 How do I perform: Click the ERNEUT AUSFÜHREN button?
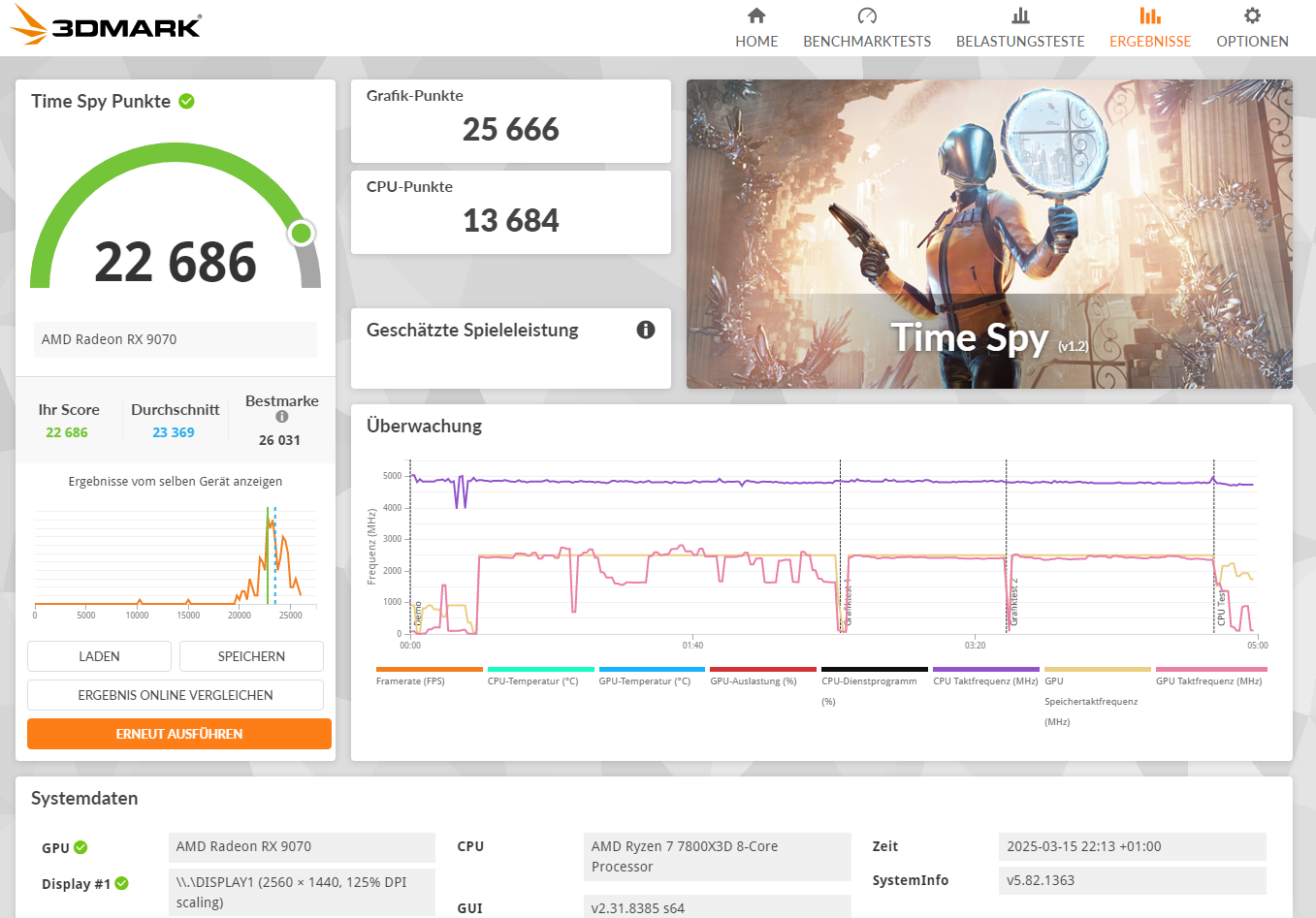[x=179, y=734]
